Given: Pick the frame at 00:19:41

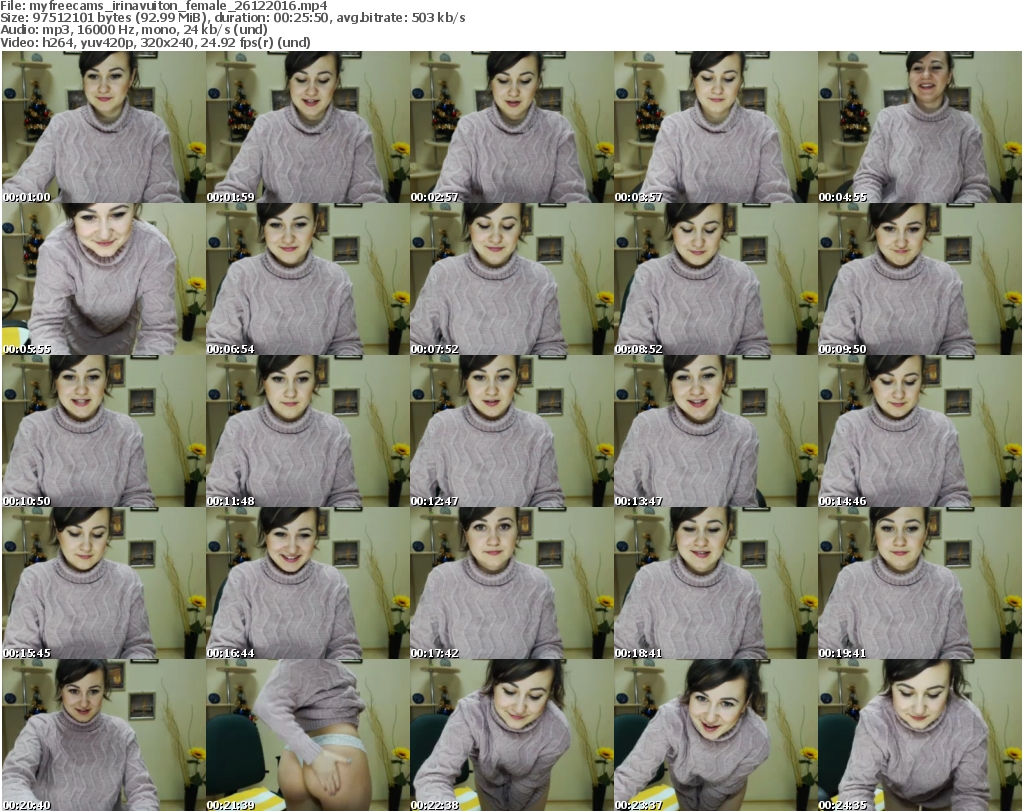Looking at the screenshot, I should [x=920, y=583].
